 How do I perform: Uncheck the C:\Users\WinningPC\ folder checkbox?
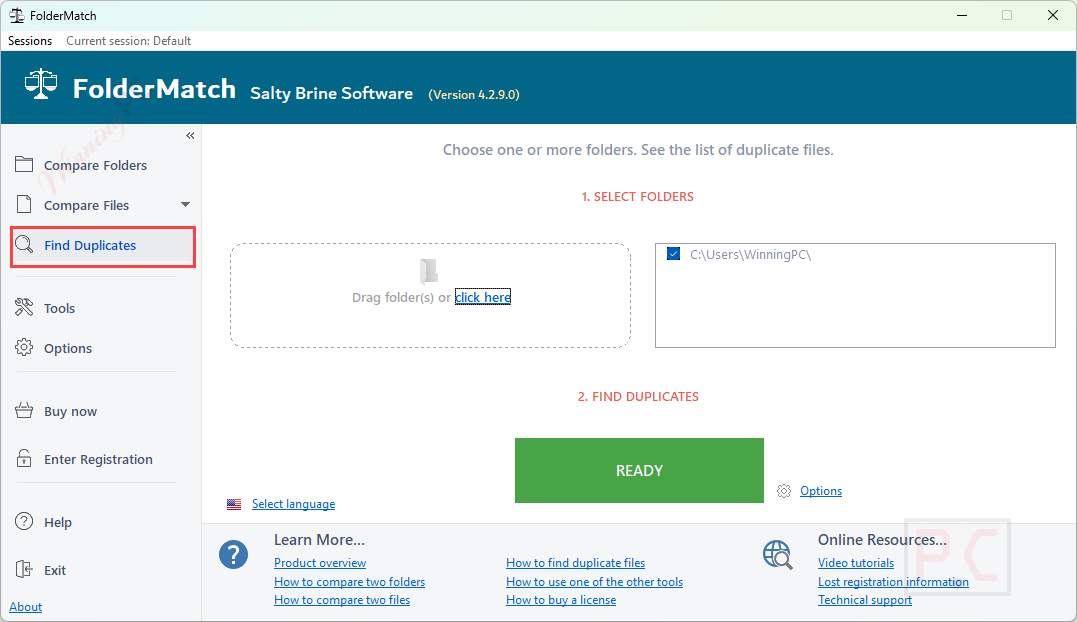point(674,254)
